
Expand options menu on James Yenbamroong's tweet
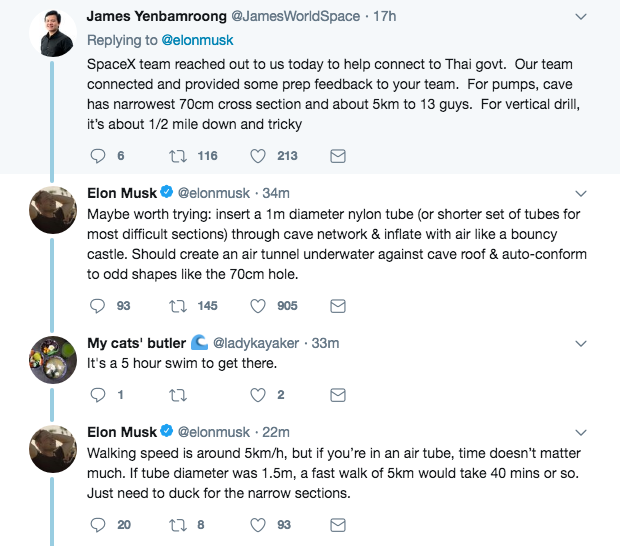point(581,17)
